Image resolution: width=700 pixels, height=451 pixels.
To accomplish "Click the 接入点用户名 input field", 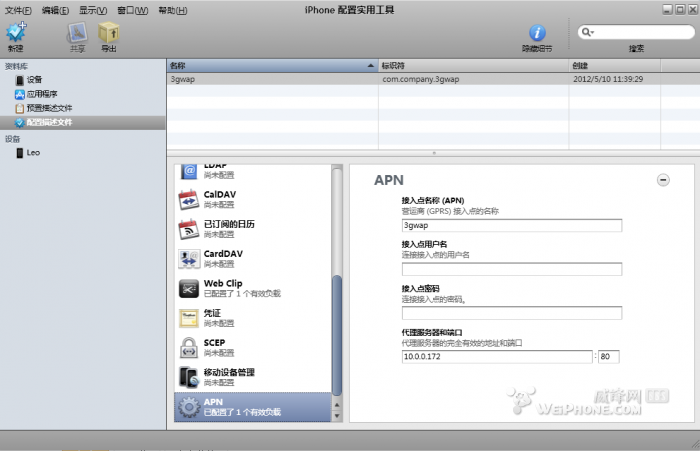I will (x=512, y=269).
